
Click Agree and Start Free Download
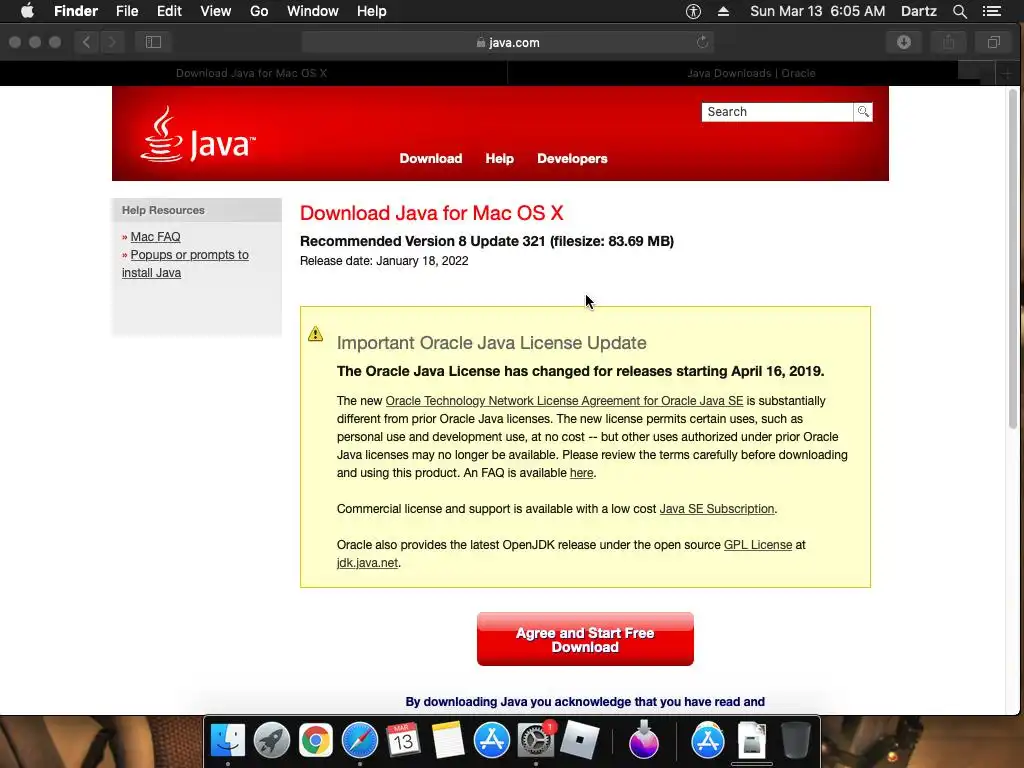[585, 639]
